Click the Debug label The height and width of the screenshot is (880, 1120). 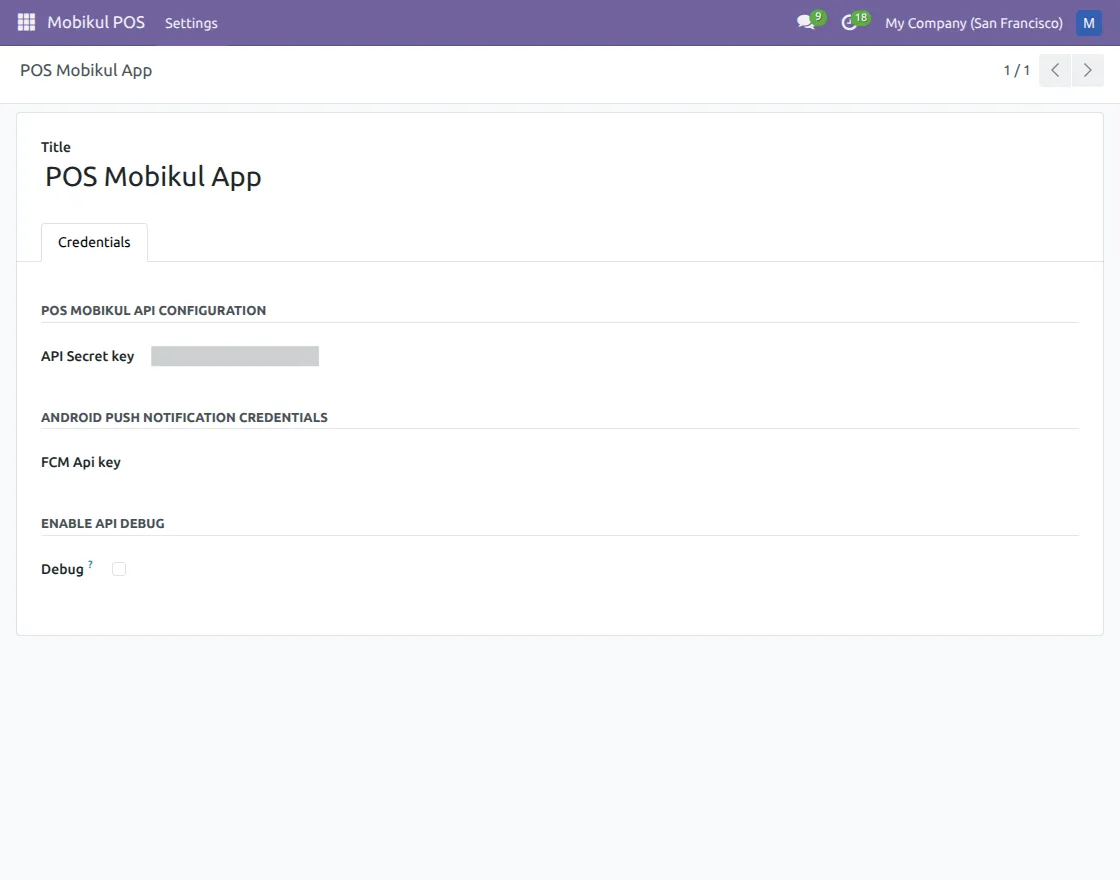[62, 569]
